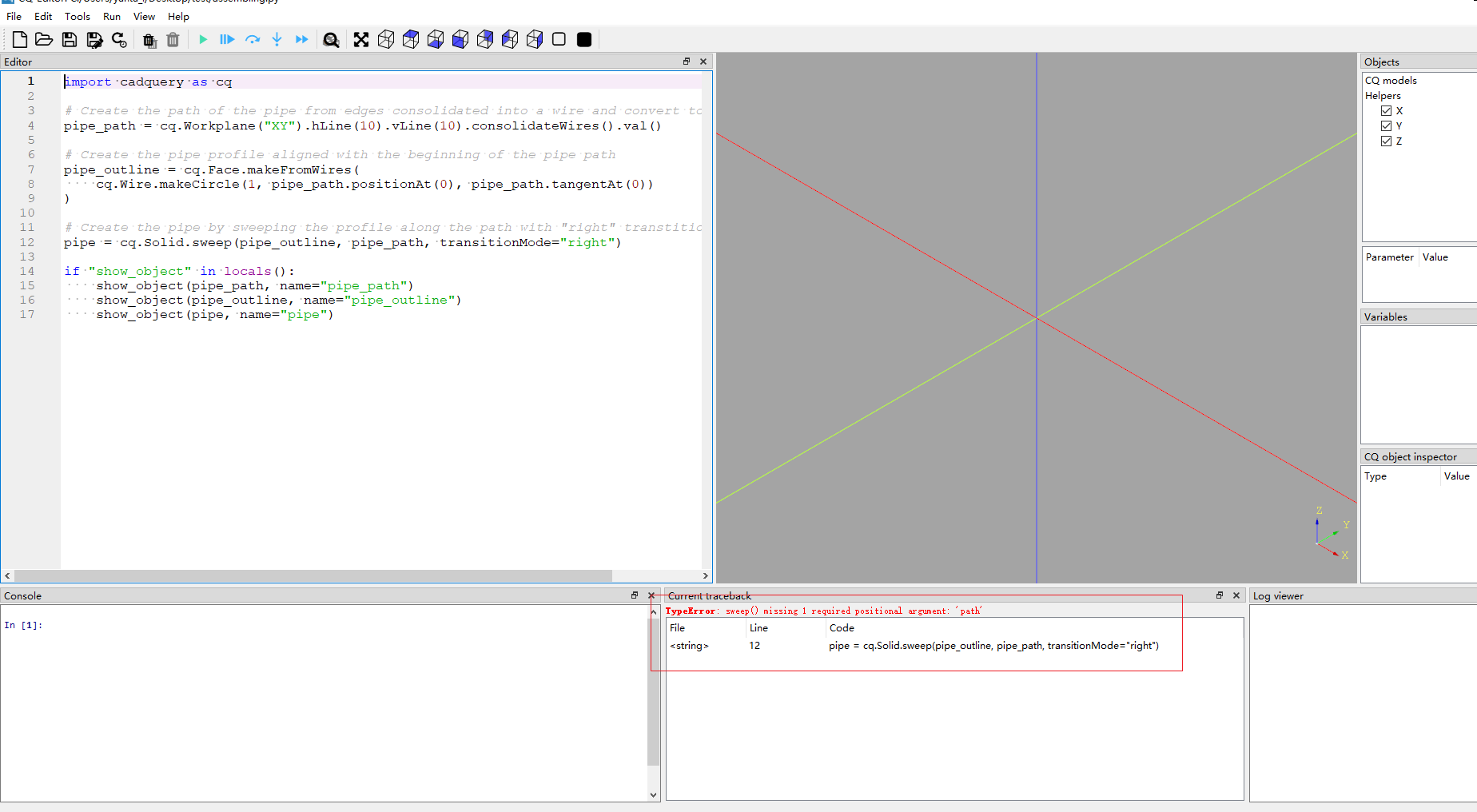Open the File menu
Image resolution: width=1477 pixels, height=812 pixels.
pyautogui.click(x=14, y=16)
